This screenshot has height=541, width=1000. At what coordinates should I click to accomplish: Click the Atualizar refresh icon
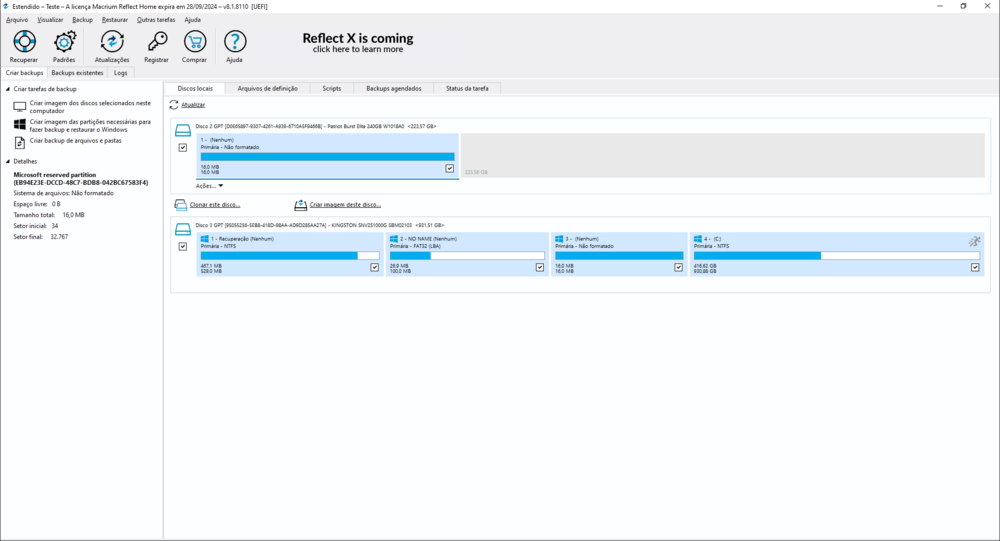click(174, 104)
